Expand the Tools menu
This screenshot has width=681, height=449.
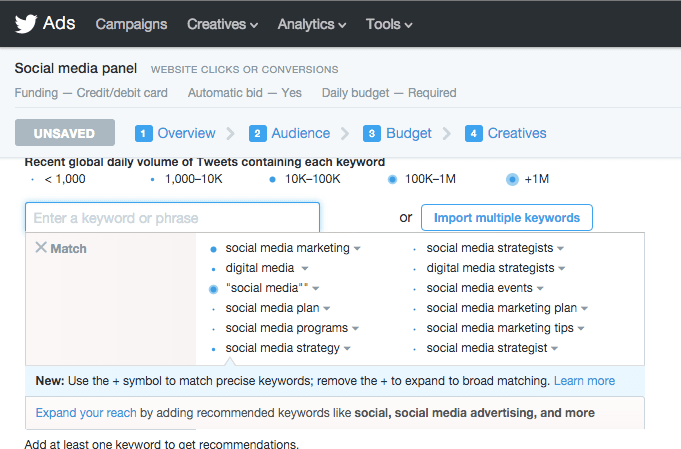tap(389, 24)
